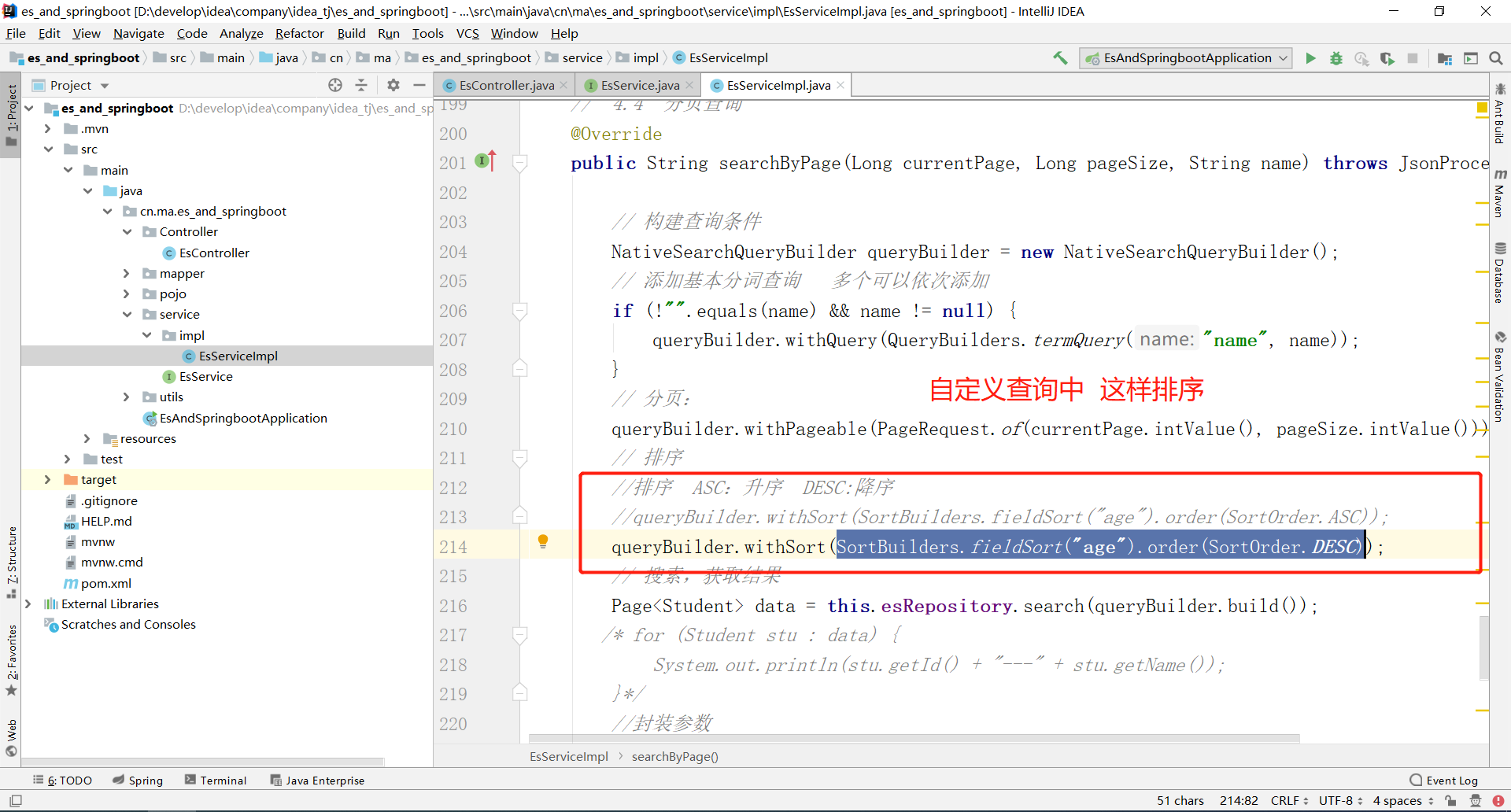The height and width of the screenshot is (812, 1511).
Task: Click the red error indicator in the status bar
Action: (x=1498, y=801)
